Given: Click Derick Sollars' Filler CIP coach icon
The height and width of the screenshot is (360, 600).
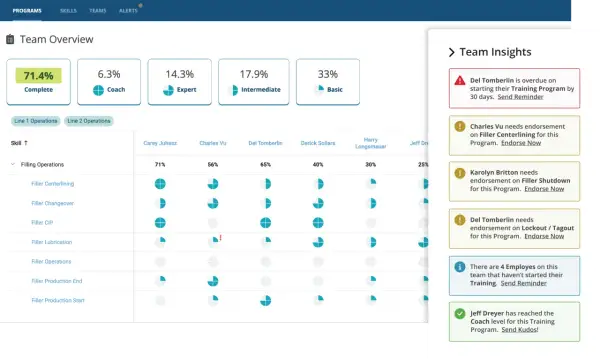Looking at the screenshot, I should (318, 223).
